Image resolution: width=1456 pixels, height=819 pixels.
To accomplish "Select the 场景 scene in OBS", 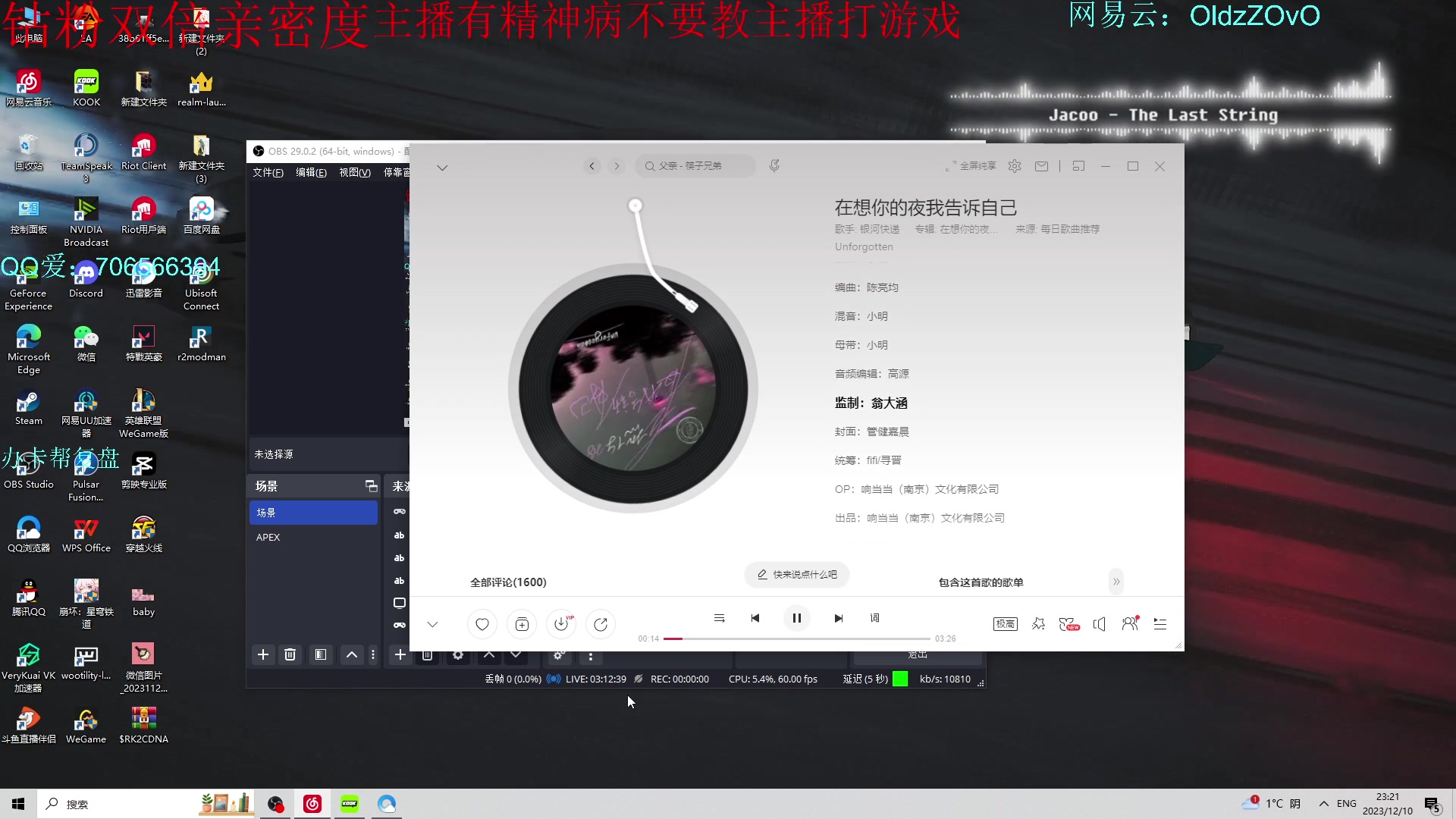I will pyautogui.click(x=313, y=513).
